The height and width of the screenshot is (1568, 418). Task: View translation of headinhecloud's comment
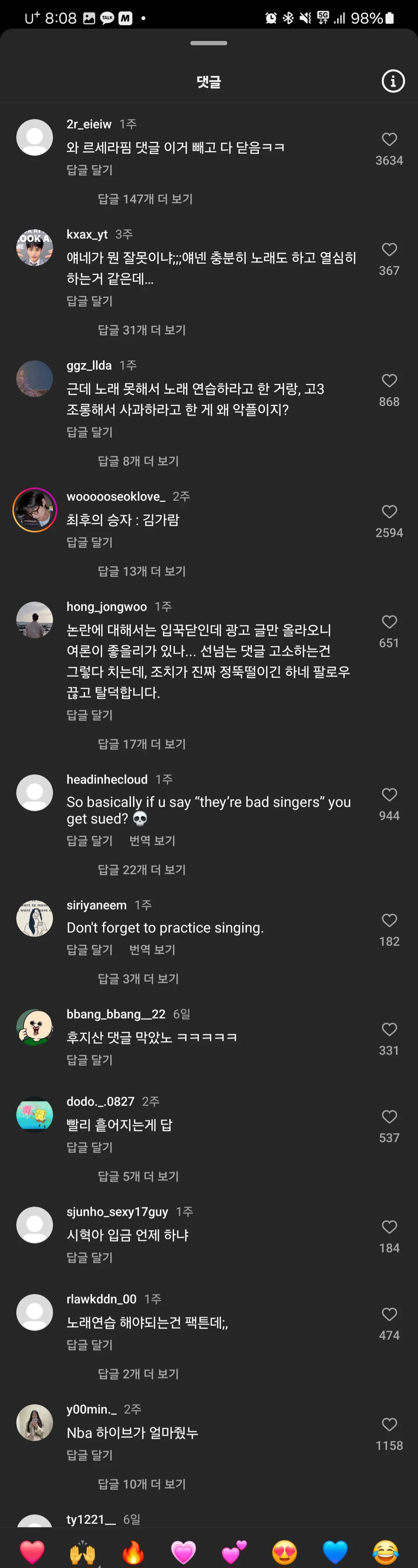[152, 841]
